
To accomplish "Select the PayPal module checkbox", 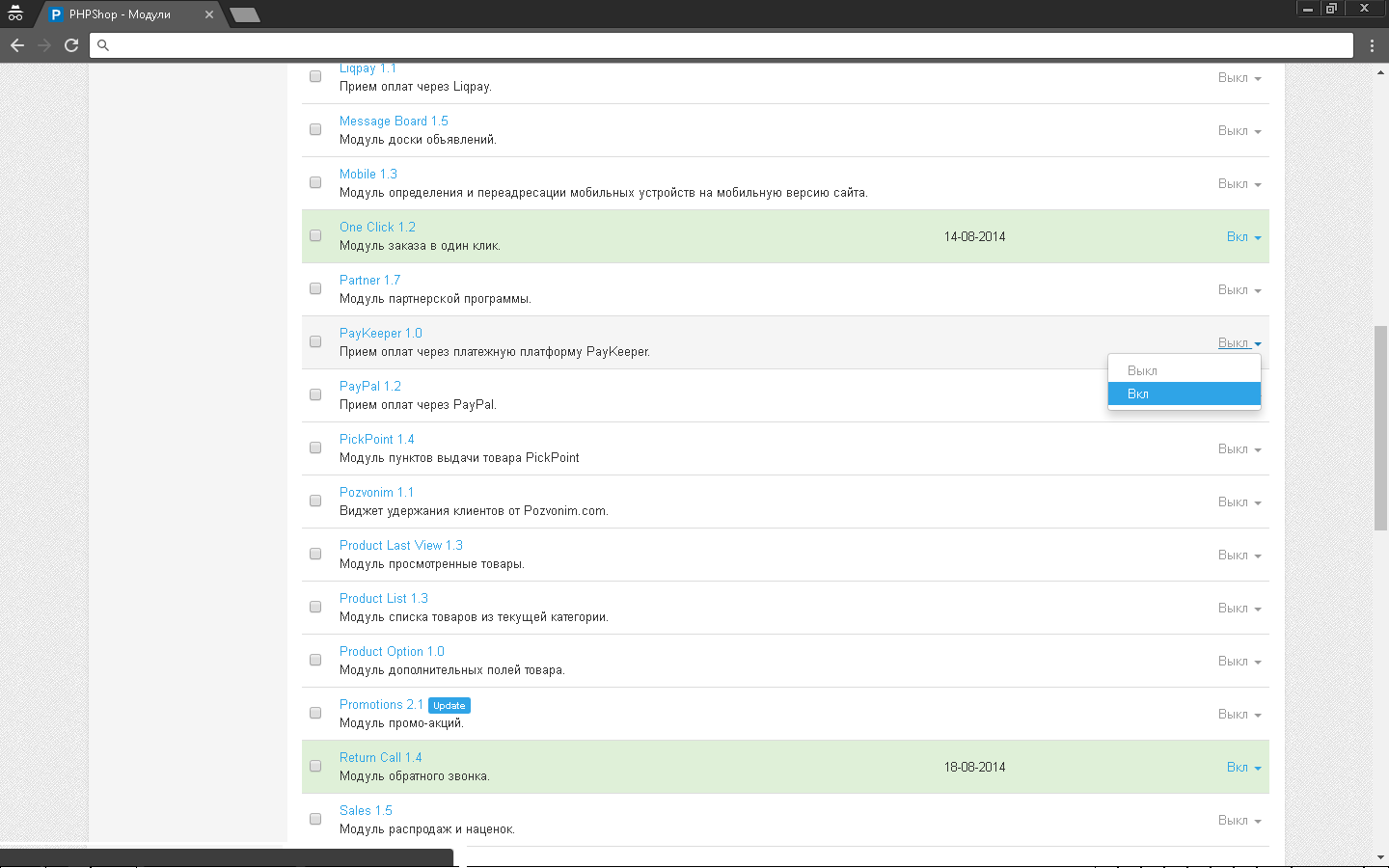I will point(315,394).
